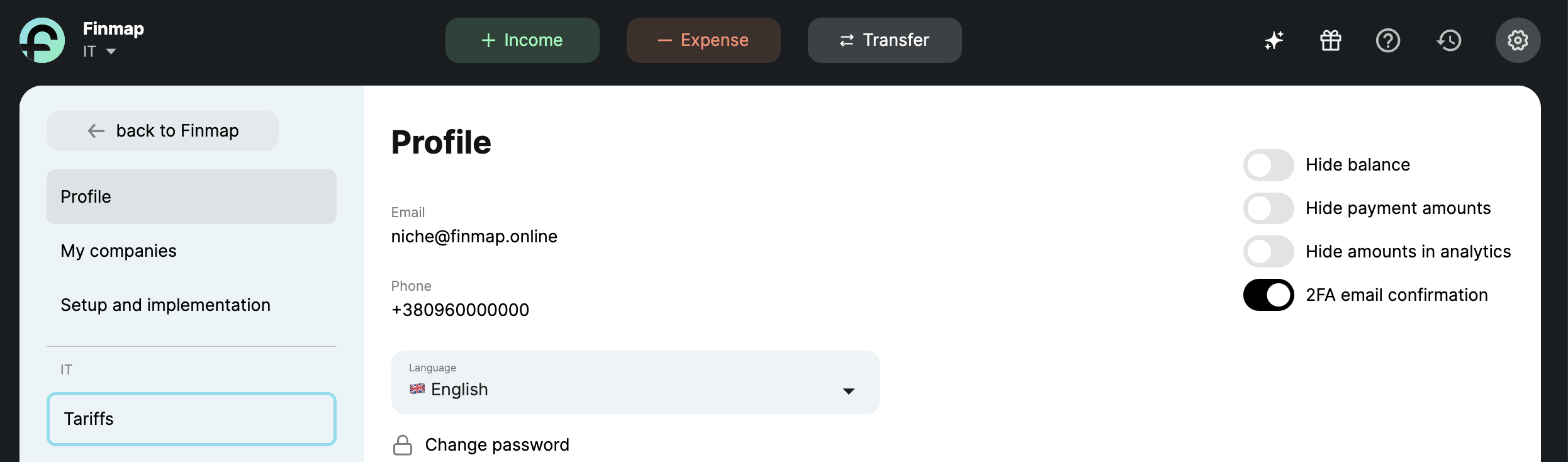1568x462 pixels.
Task: Click the settings gear icon
Action: pyautogui.click(x=1518, y=40)
